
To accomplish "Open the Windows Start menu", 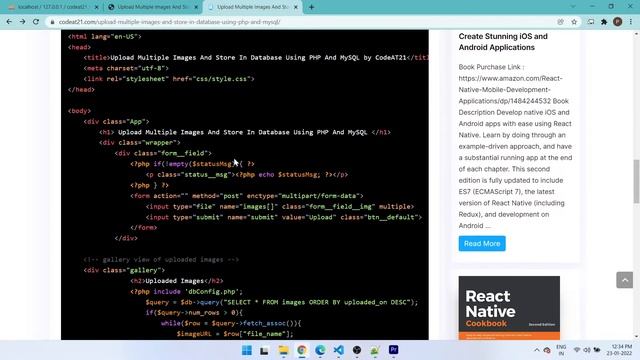I will coord(247,350).
